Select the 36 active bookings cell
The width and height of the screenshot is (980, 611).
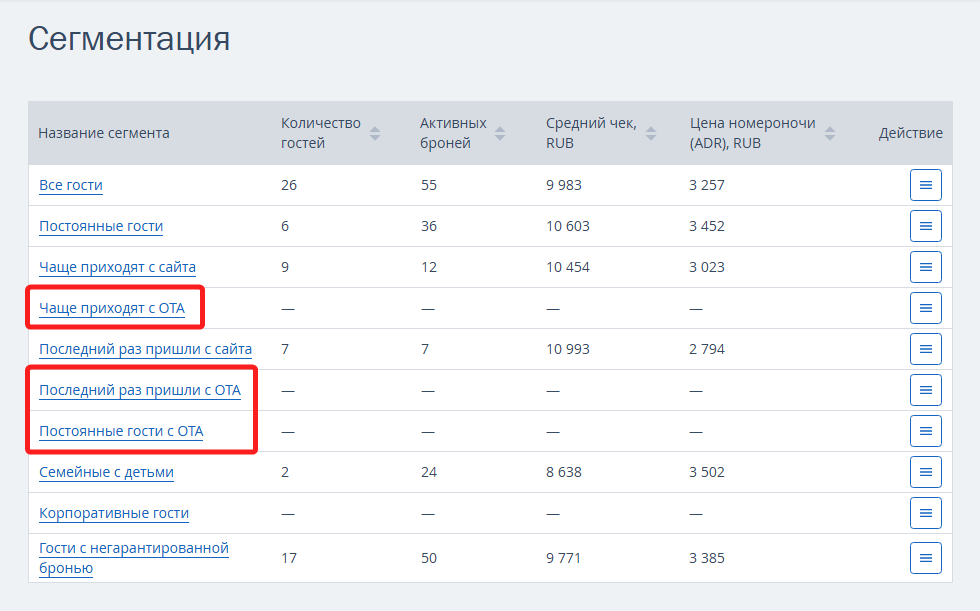tap(429, 226)
